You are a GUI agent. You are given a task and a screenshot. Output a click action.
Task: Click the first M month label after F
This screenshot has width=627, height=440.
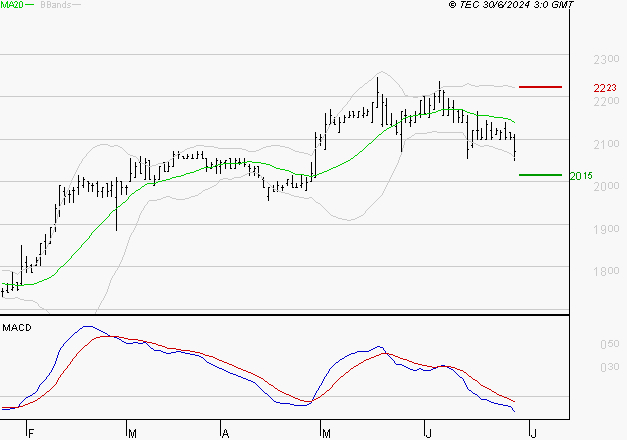pos(132,434)
